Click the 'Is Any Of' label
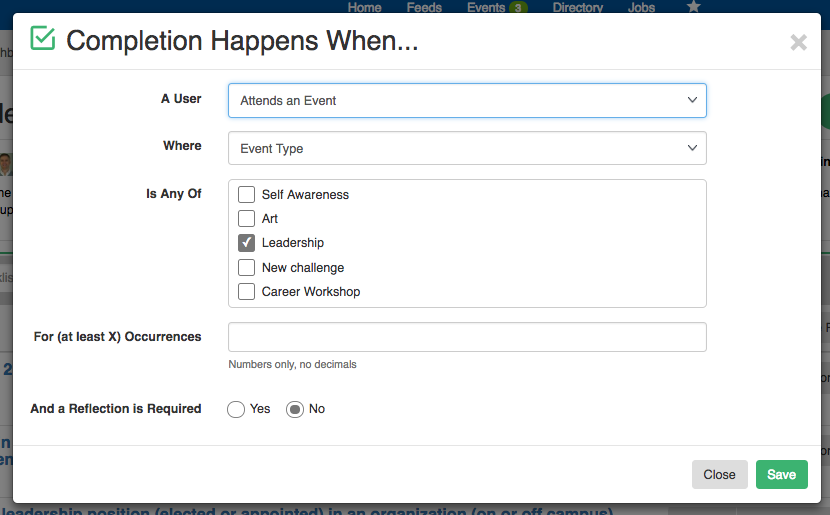The image size is (830, 515). 174,194
